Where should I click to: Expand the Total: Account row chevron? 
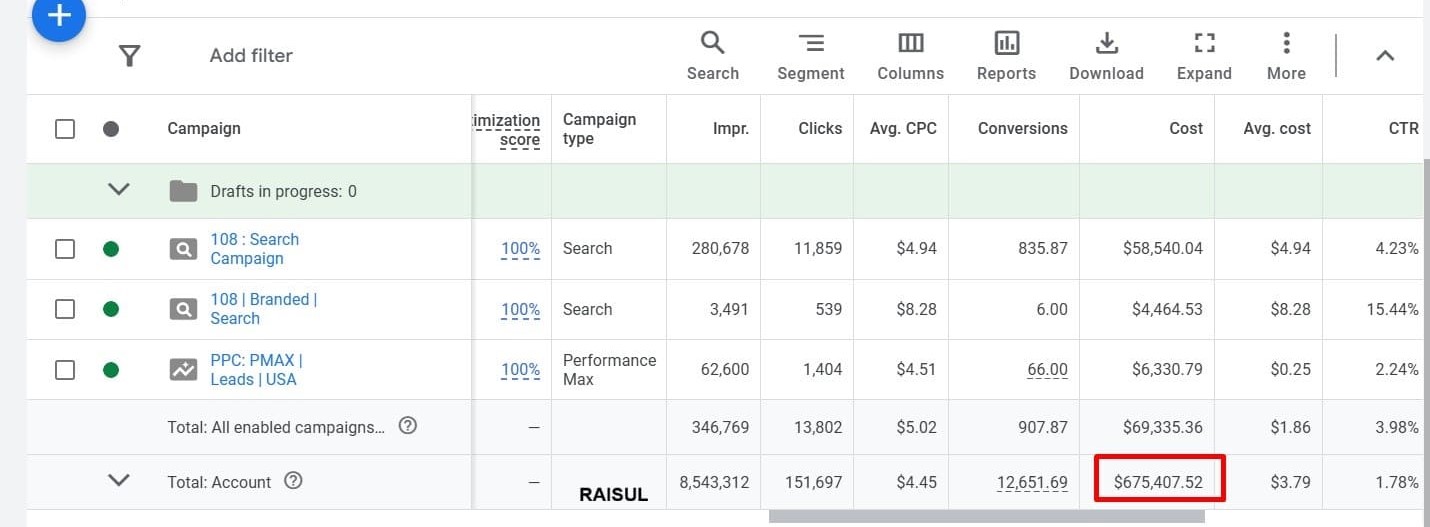point(119,480)
